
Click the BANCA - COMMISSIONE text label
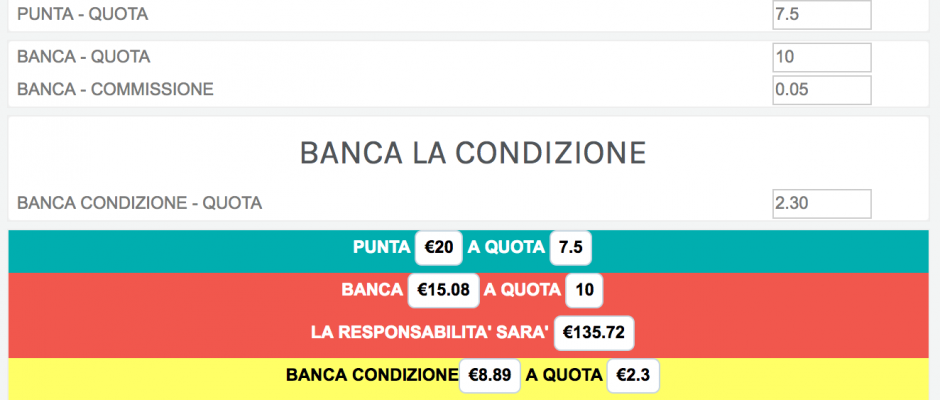pyautogui.click(x=115, y=89)
